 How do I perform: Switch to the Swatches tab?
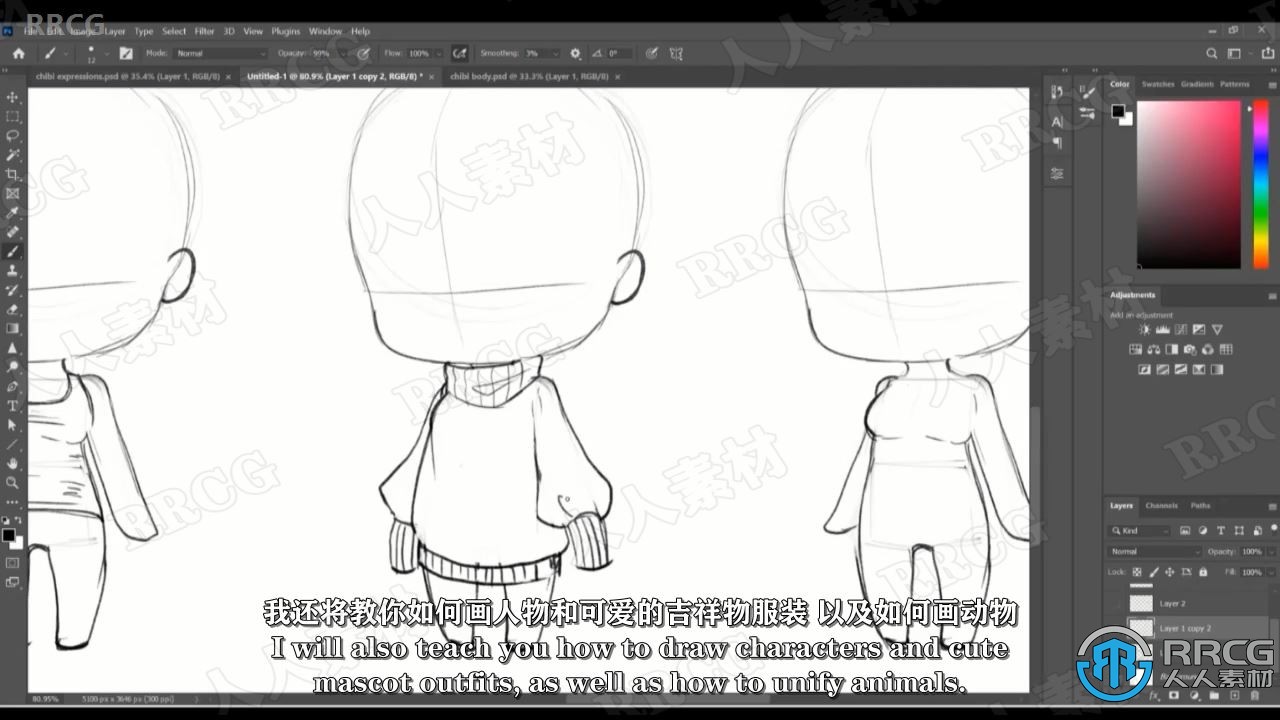[1158, 84]
